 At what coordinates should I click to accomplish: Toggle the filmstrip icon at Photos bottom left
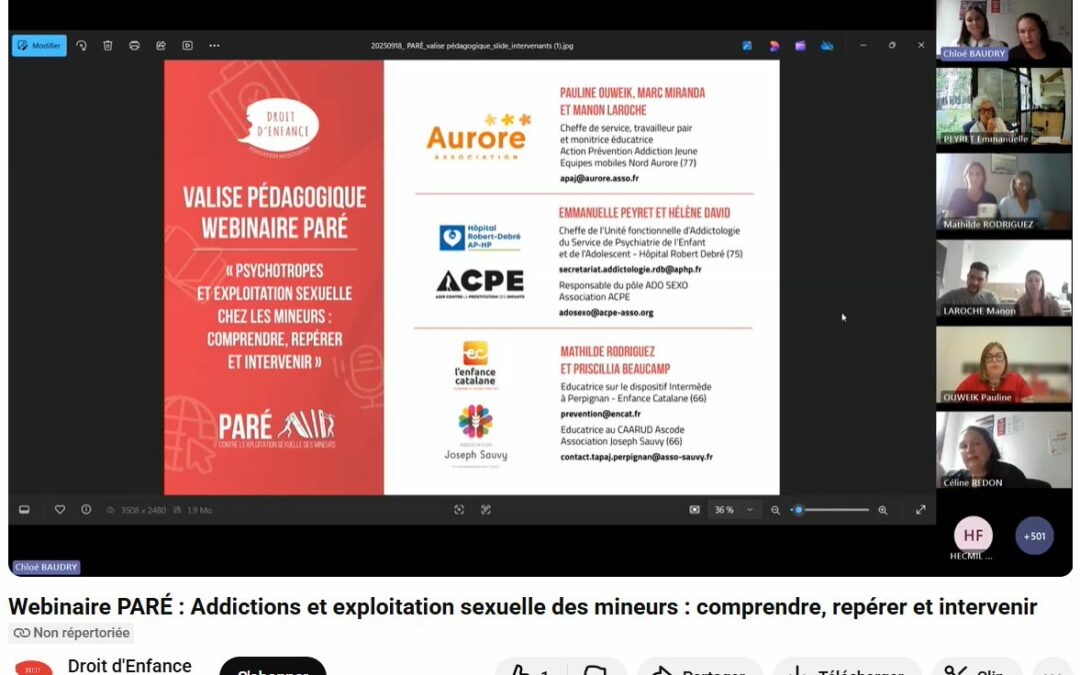(x=24, y=510)
